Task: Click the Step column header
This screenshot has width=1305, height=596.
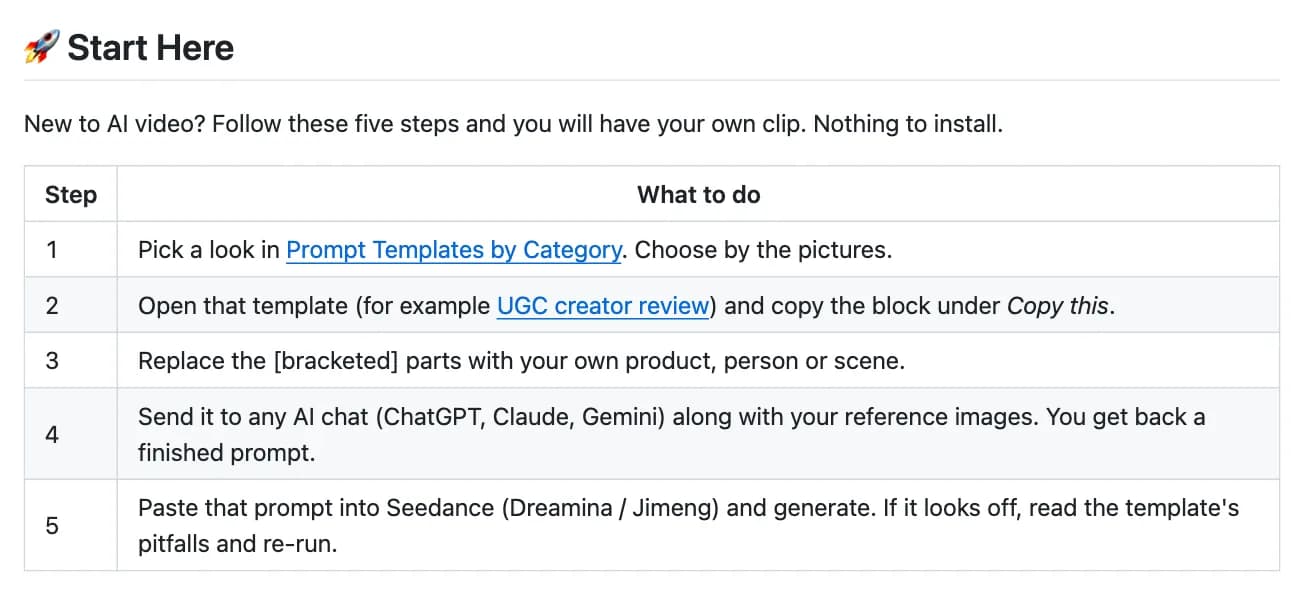Action: (71, 194)
